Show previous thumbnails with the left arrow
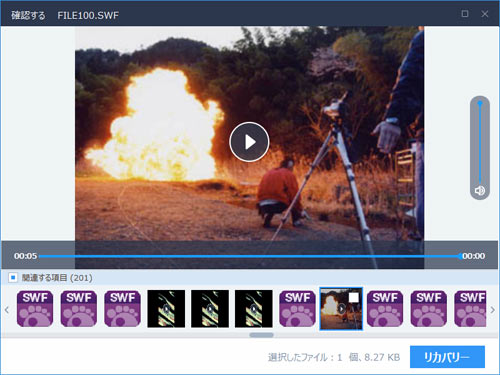 click(x=7, y=310)
